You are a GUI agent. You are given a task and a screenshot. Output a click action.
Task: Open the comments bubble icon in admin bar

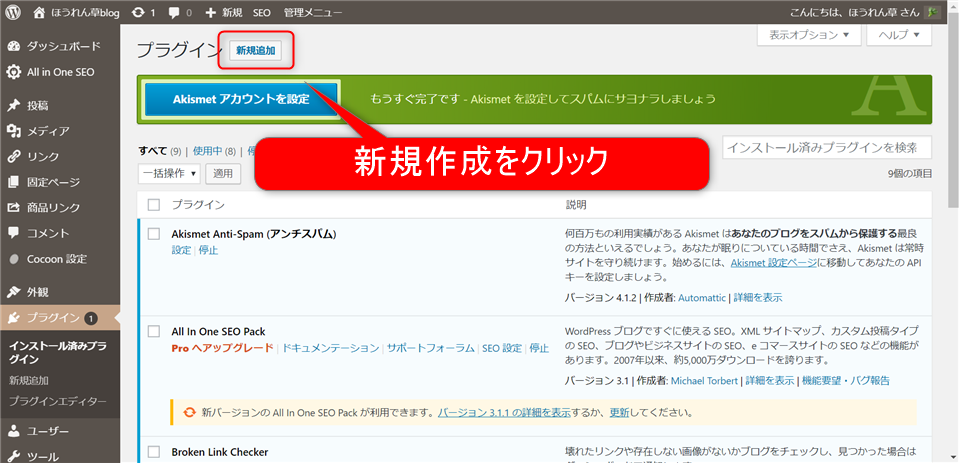tap(174, 12)
